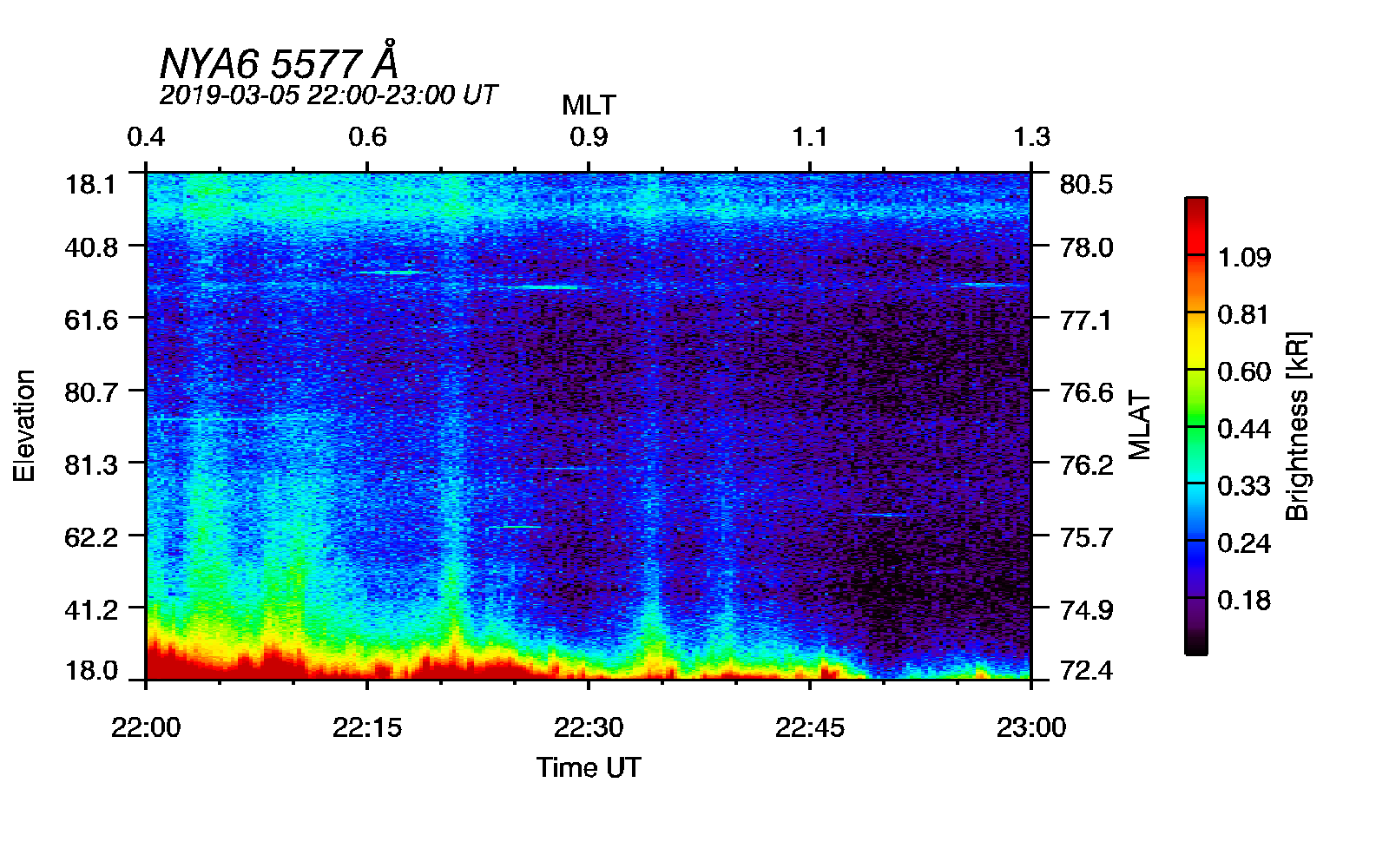Image resolution: width=1389 pixels, height=868 pixels.
Task: Click the 'MLAT' right axis label
Action: [1139, 425]
